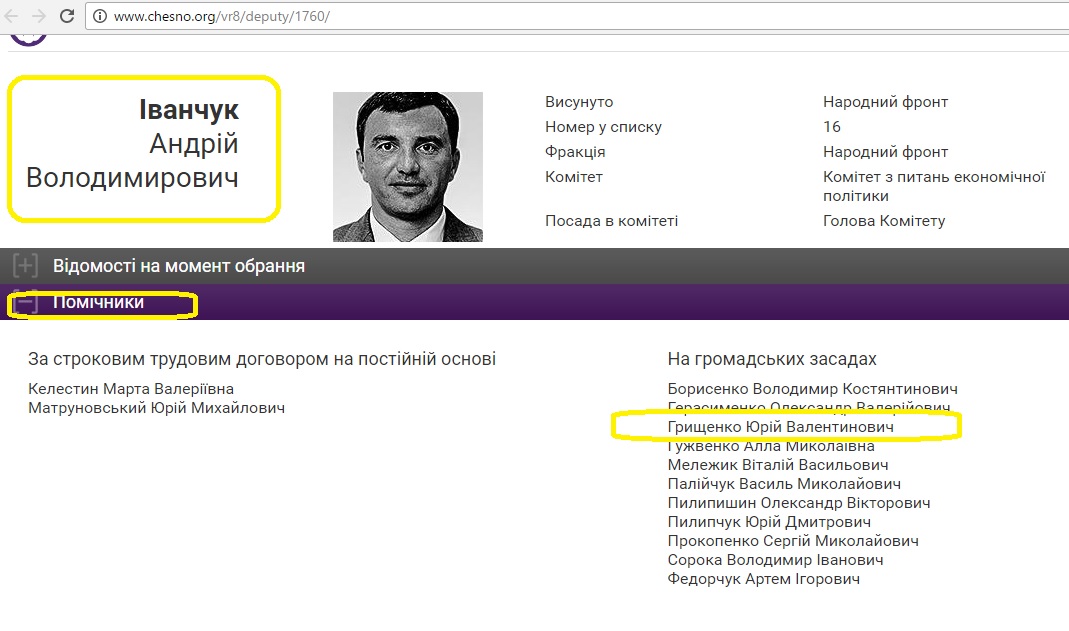The width and height of the screenshot is (1069, 631).
Task: Open the deputy's portrait photo
Action: [407, 167]
